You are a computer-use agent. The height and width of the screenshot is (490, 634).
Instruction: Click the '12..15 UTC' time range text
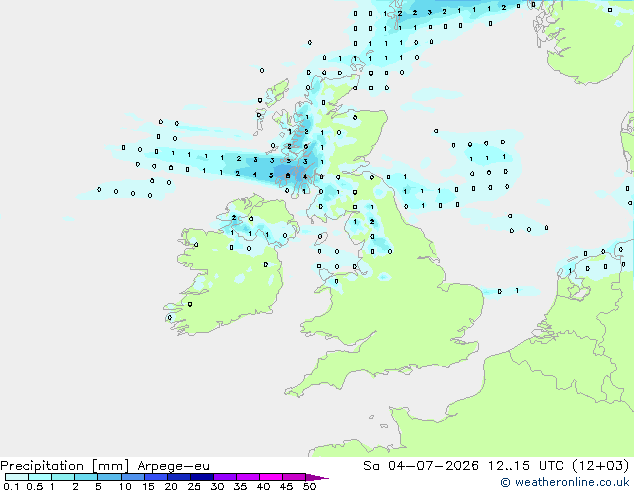(525, 466)
